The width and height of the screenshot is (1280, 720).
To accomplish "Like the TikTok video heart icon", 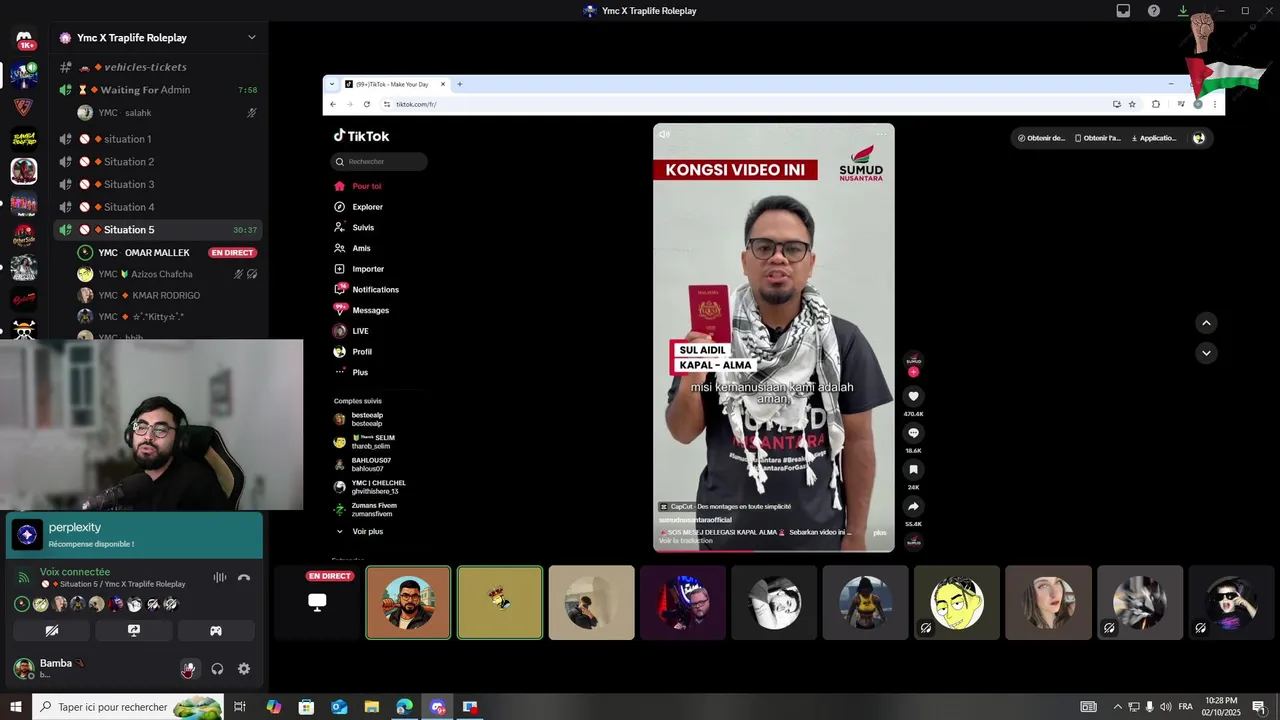I will coord(913,397).
